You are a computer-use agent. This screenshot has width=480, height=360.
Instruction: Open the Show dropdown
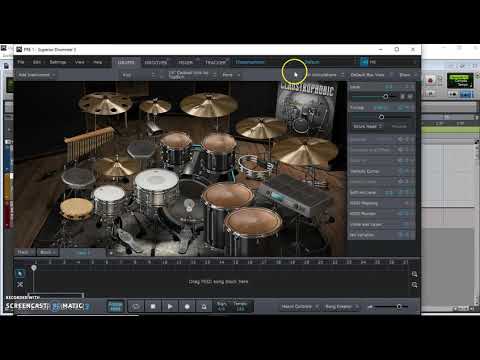407,75
